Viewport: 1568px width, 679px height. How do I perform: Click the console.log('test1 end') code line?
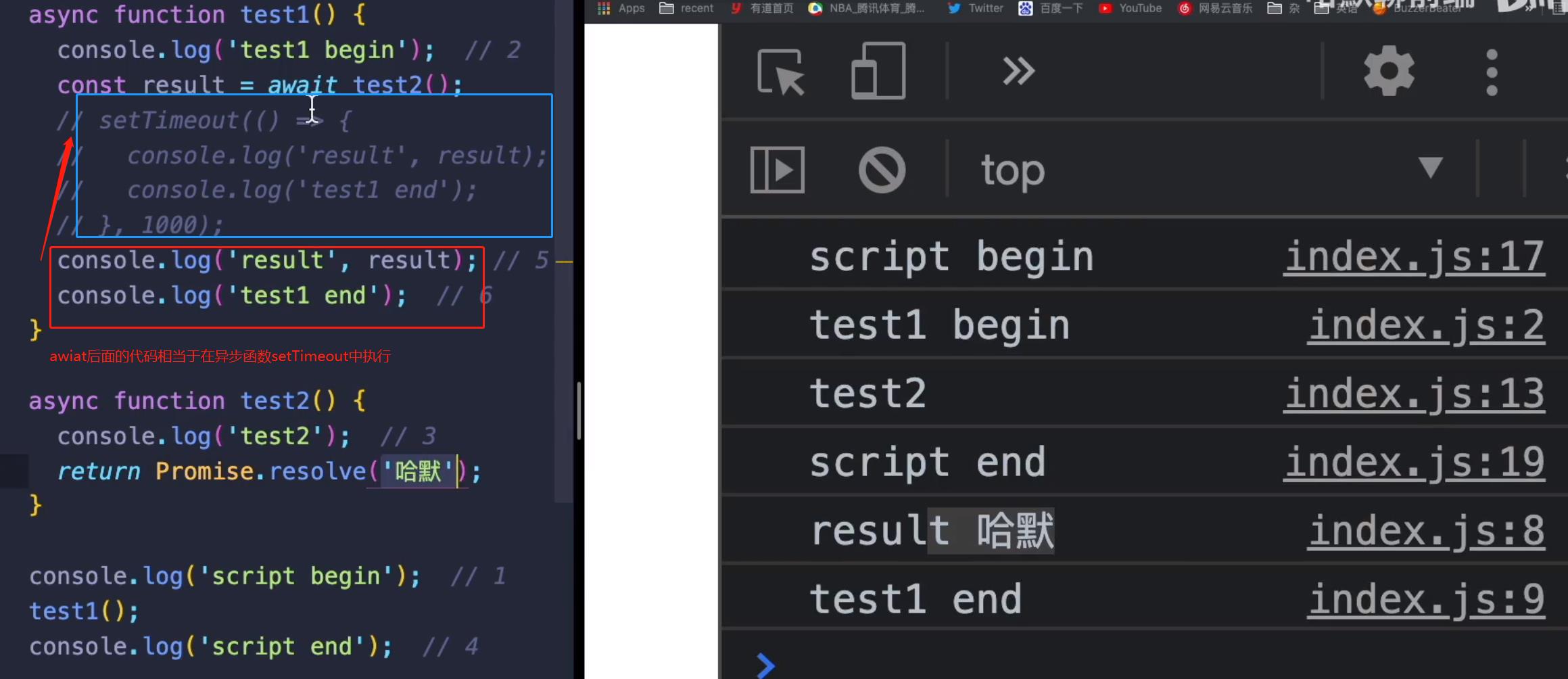232,296
